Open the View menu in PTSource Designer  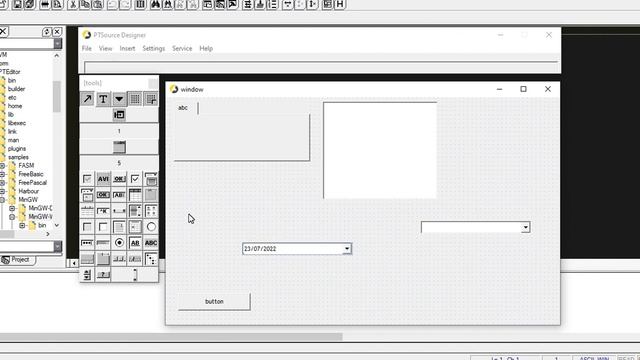tap(105, 48)
